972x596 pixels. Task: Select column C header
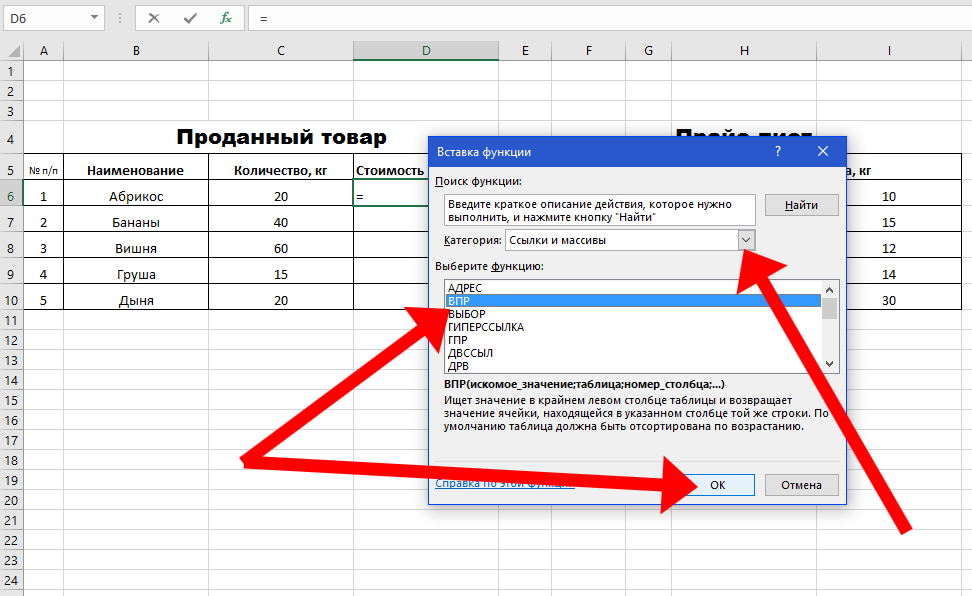[281, 51]
